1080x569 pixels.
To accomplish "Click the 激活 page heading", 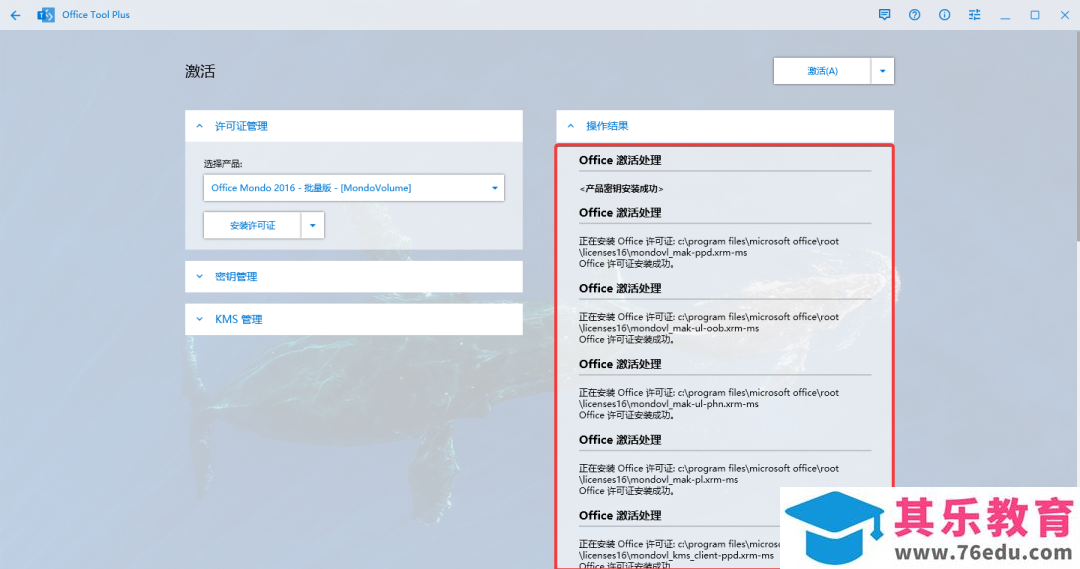I will click(x=200, y=72).
